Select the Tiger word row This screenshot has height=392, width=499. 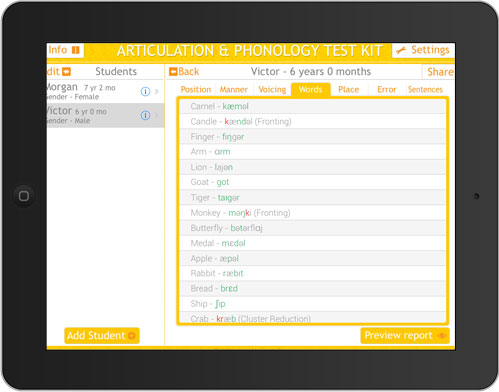click(313, 197)
